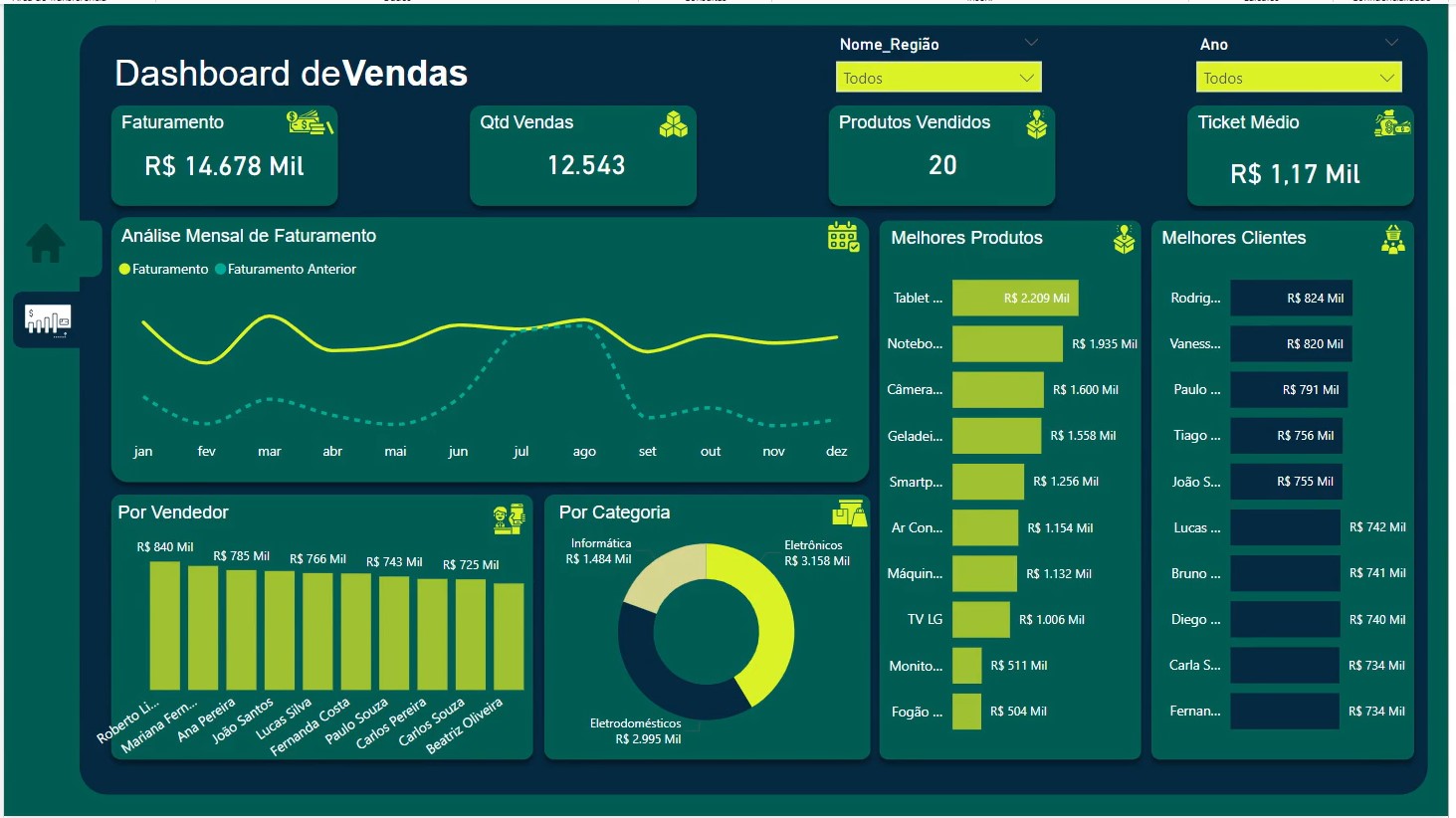Image resolution: width=1456 pixels, height=818 pixels.
Task: Toggle Faturamento Anterior legend item
Action: 286,269
